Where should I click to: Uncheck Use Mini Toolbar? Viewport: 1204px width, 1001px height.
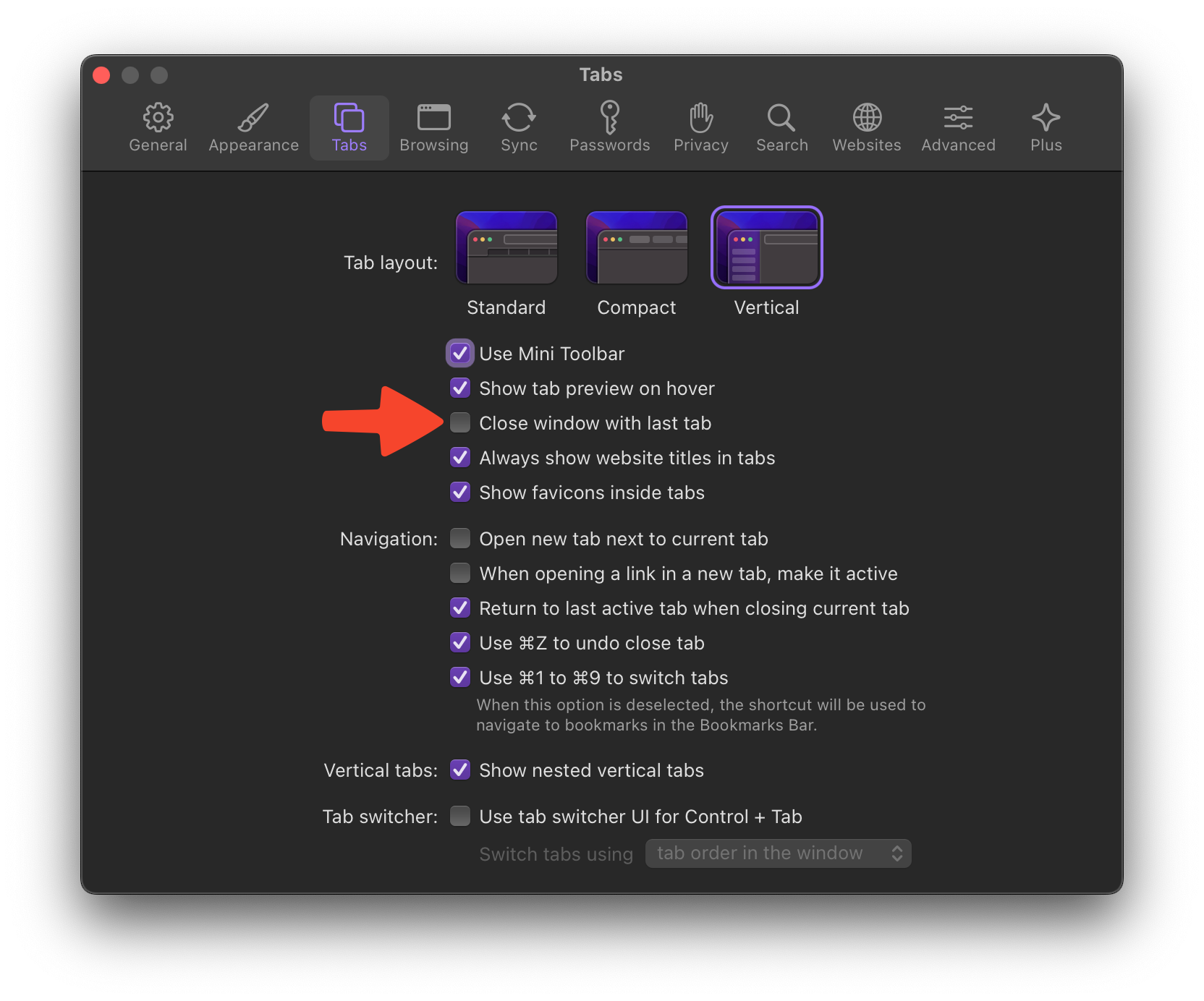pos(460,354)
